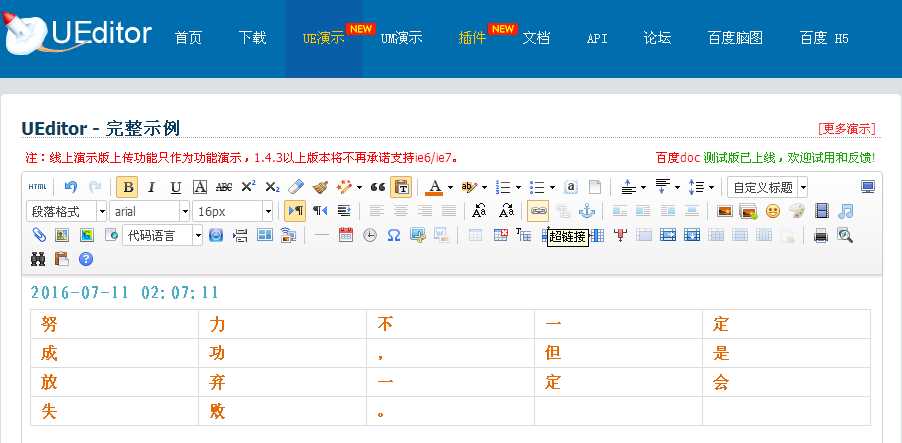Delete the table
902x443 pixels.
500,235
